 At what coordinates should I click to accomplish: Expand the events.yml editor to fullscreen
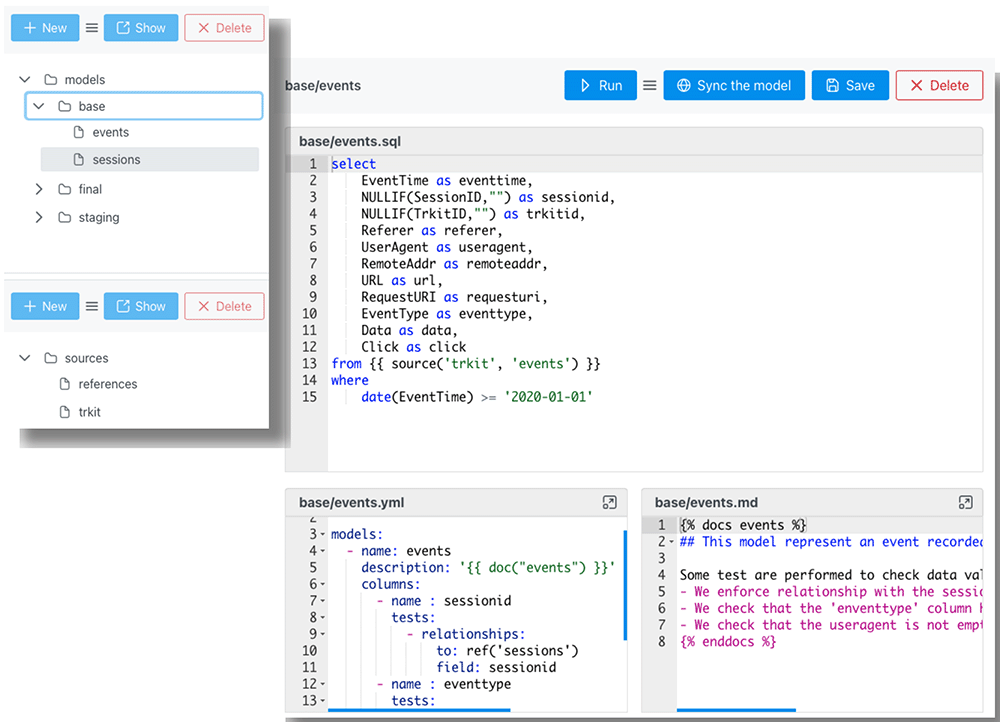coord(610,503)
